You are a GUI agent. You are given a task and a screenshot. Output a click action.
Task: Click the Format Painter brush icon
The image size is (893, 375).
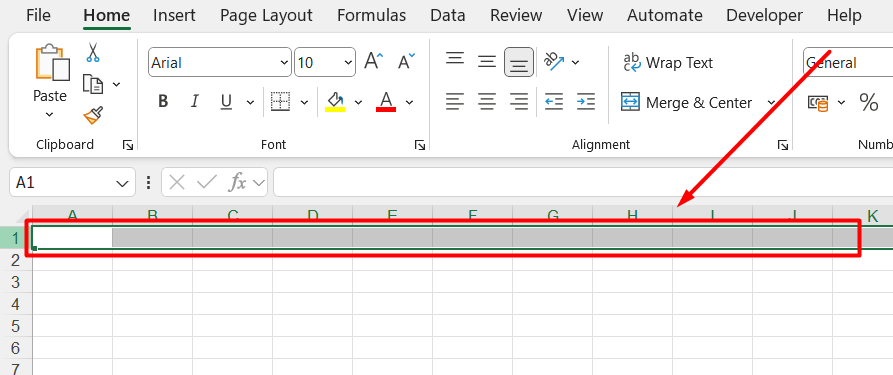(x=93, y=115)
